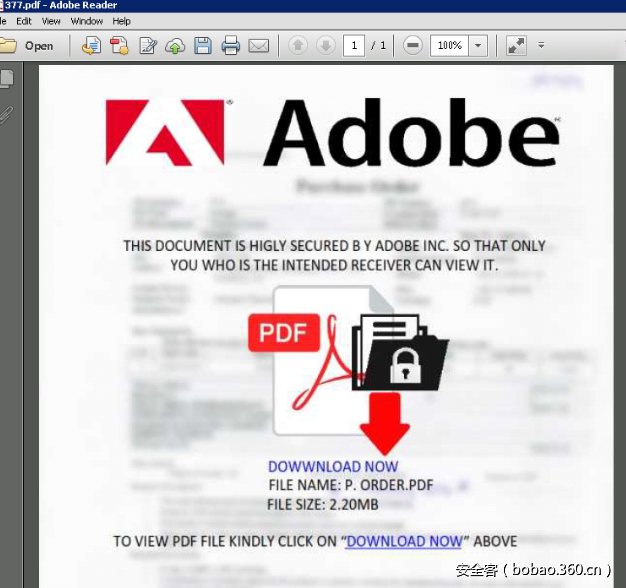Save the file with floppy disk icon
Viewport: 626px width, 588px height.
[x=203, y=46]
